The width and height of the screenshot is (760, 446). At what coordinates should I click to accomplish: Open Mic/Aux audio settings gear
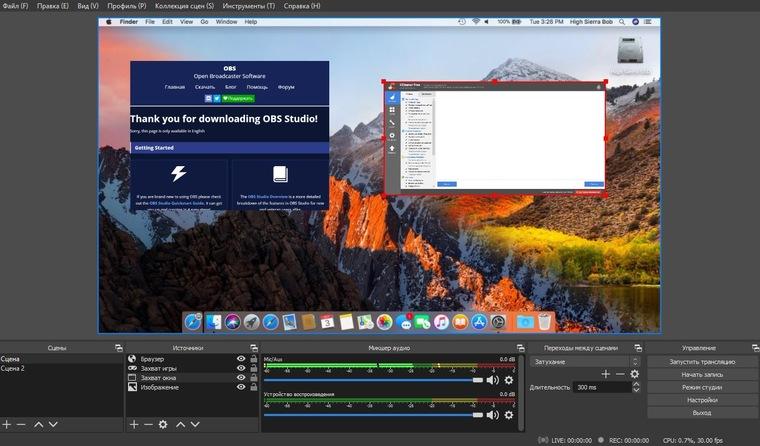(x=508, y=380)
